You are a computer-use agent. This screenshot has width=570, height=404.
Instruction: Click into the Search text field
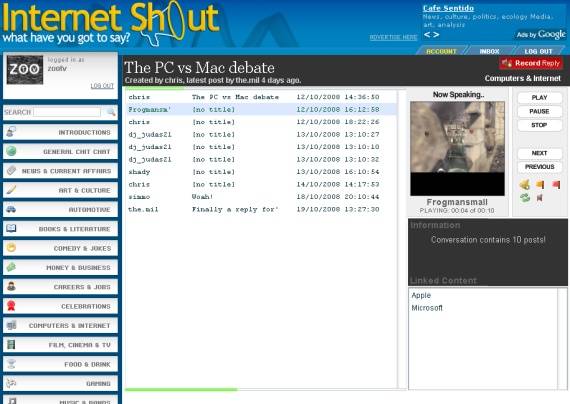coord(67,112)
